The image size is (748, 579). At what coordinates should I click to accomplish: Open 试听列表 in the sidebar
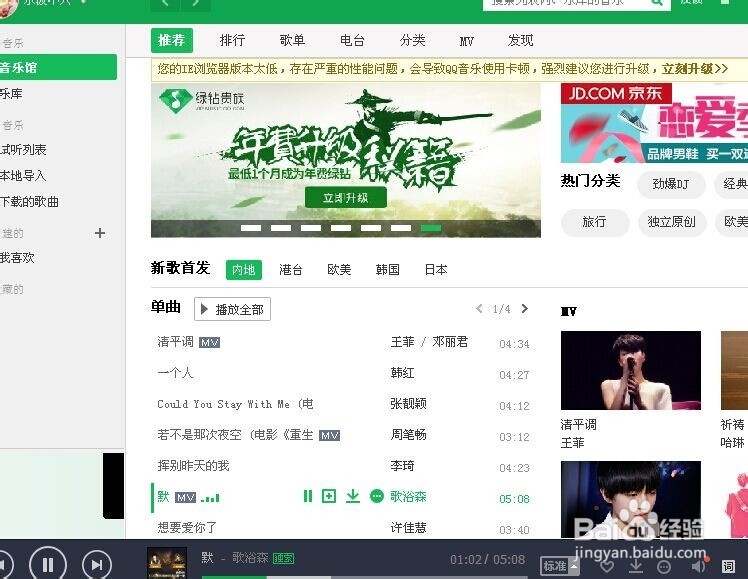tap(23, 150)
